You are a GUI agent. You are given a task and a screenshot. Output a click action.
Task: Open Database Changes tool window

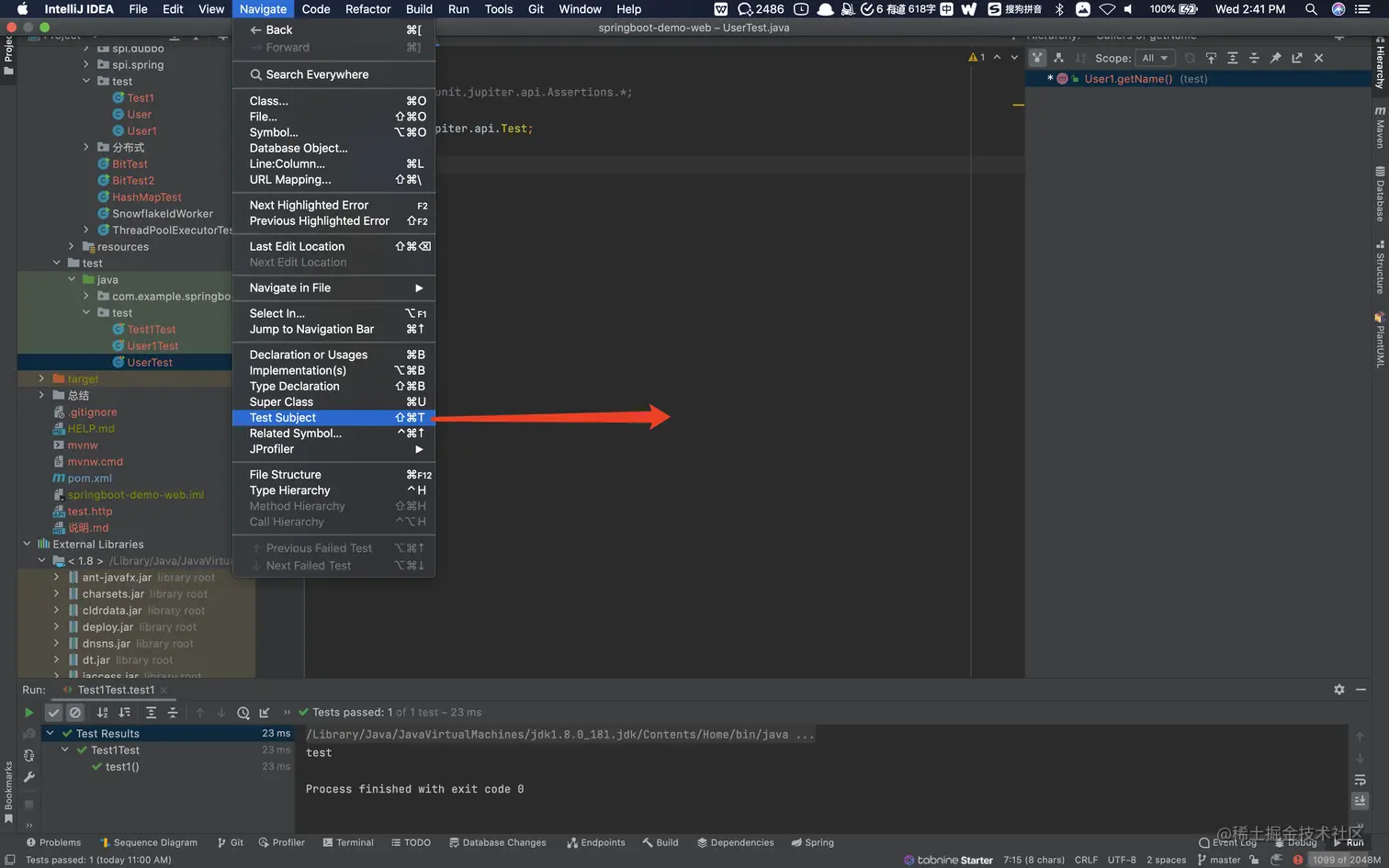(x=497, y=842)
